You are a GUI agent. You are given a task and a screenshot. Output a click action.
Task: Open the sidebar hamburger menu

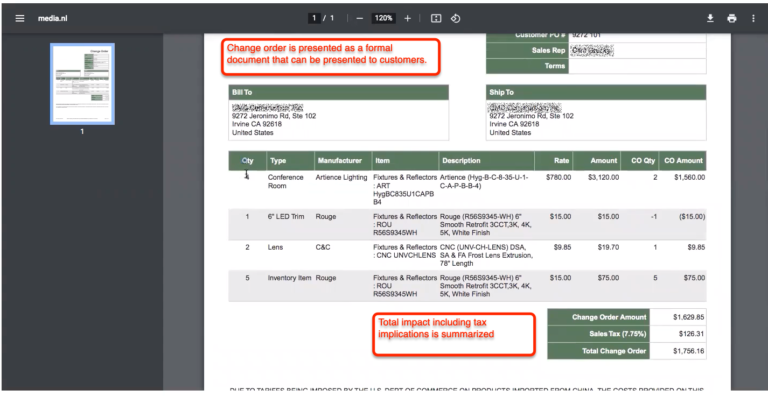coord(20,18)
